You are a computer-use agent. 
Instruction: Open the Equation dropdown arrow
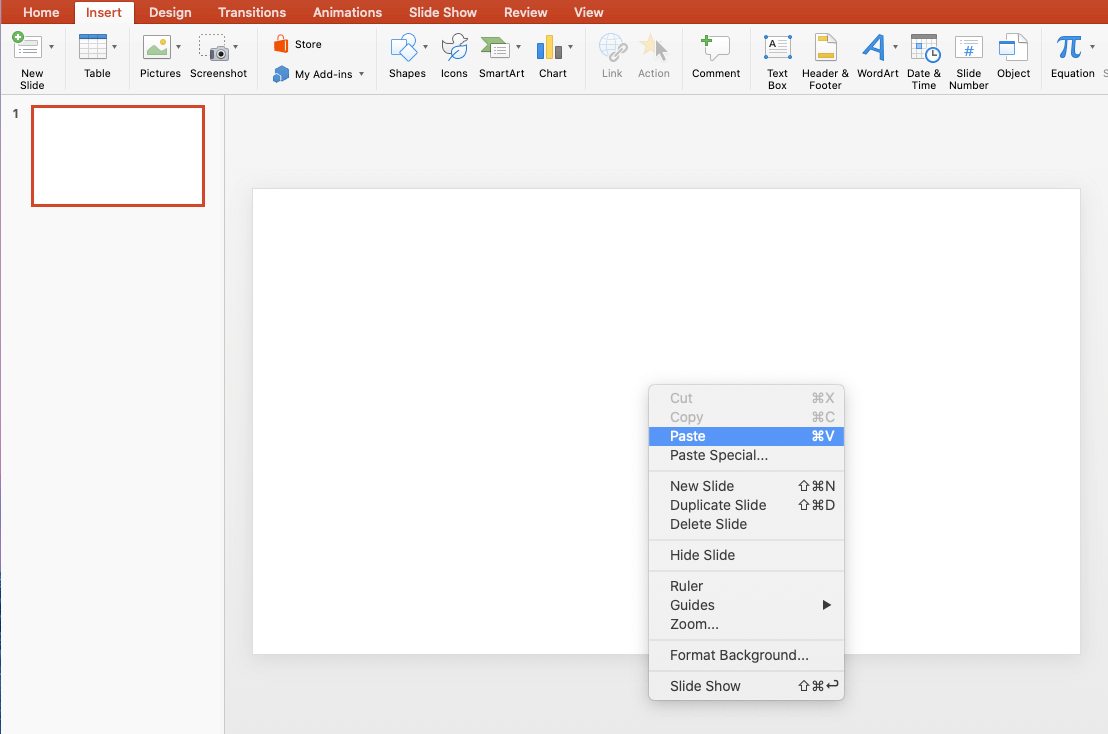1092,47
